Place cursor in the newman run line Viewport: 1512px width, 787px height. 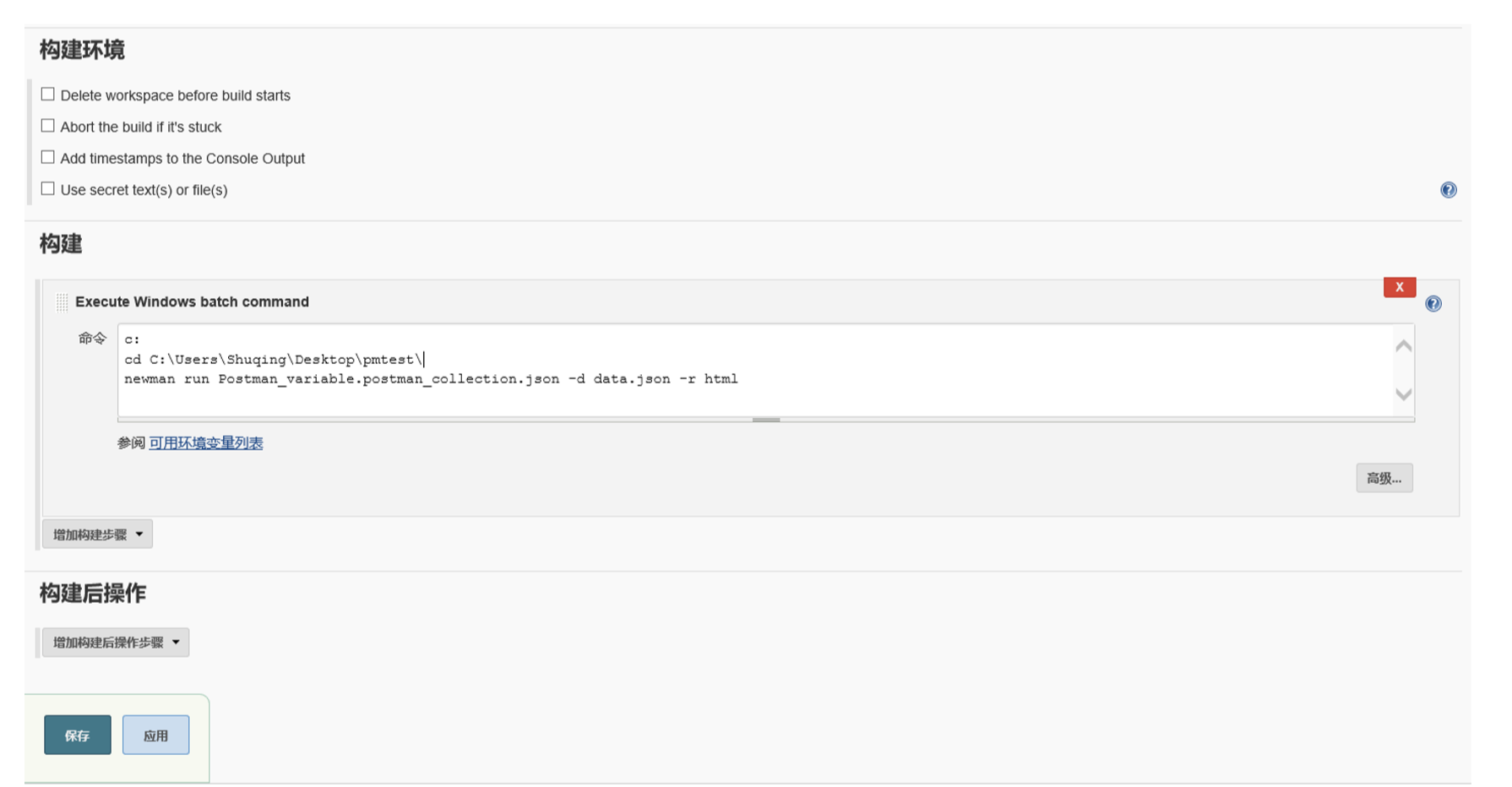click(431, 379)
